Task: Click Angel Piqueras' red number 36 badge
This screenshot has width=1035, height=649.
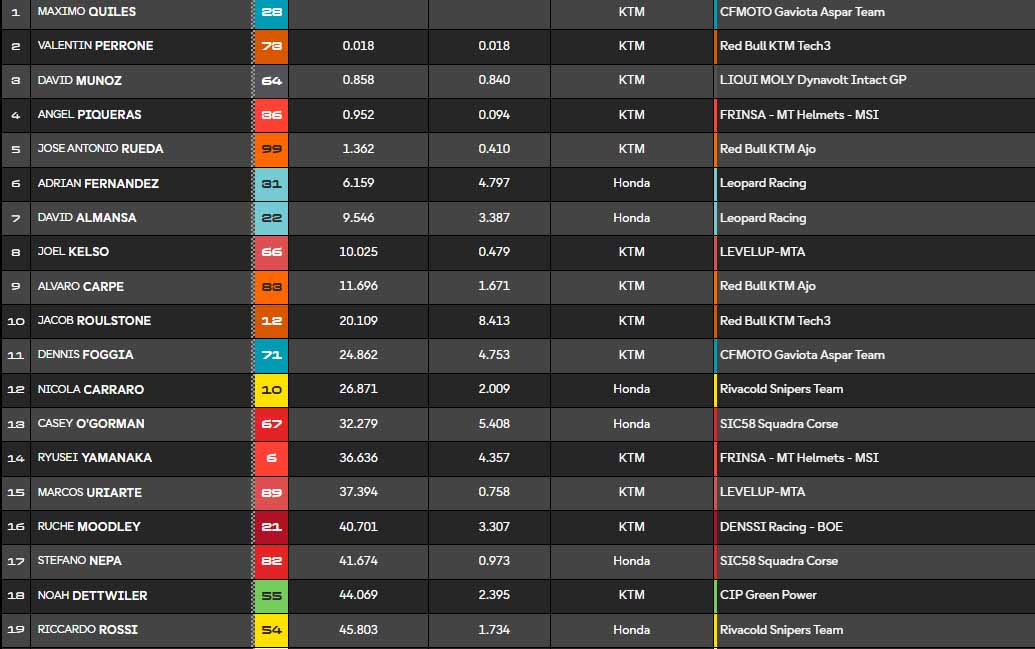Action: [x=270, y=115]
